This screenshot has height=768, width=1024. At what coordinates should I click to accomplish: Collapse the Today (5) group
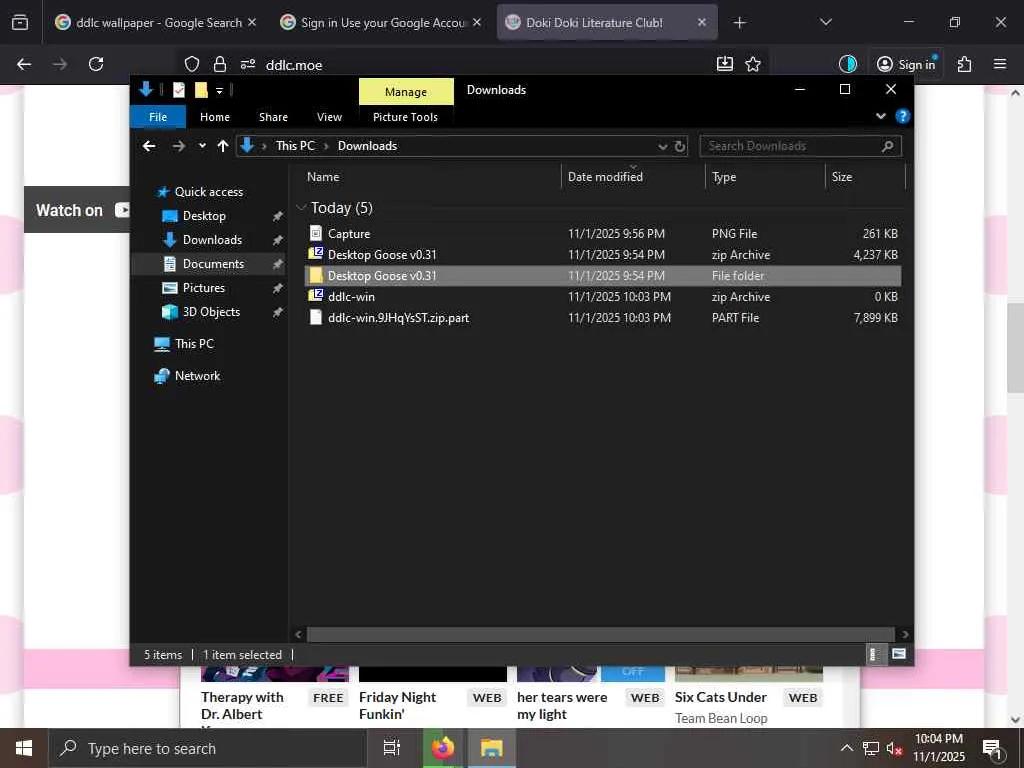[x=301, y=208]
